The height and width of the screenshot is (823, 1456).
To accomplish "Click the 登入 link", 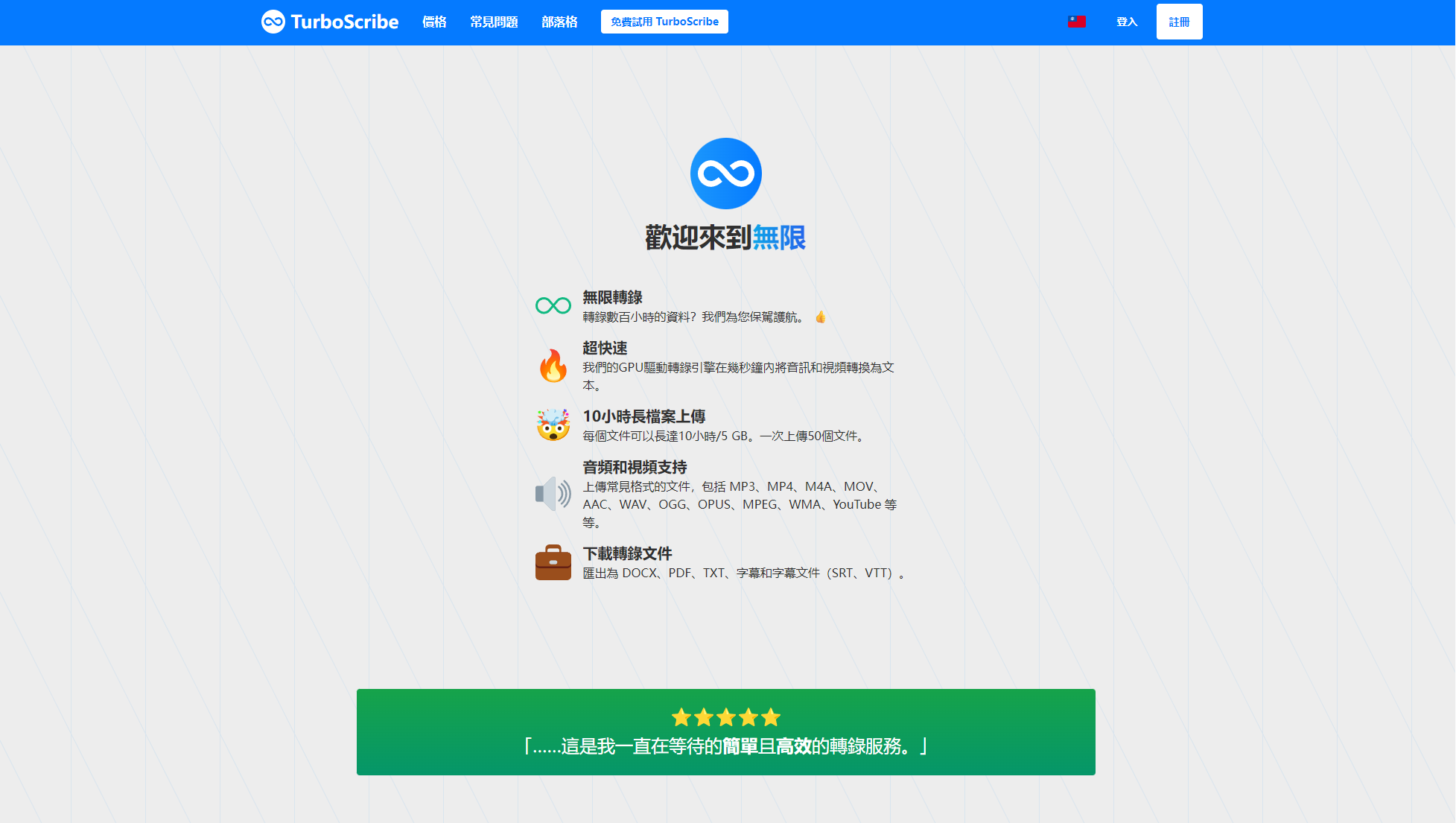I will click(1127, 22).
